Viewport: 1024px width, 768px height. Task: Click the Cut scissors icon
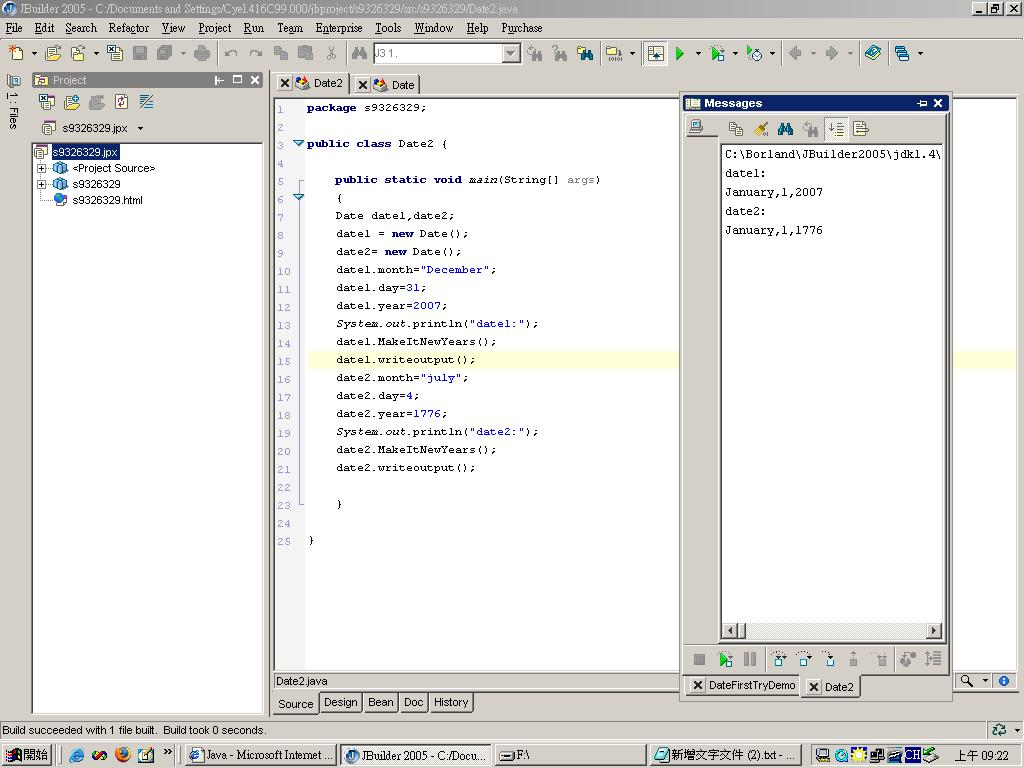coord(331,53)
